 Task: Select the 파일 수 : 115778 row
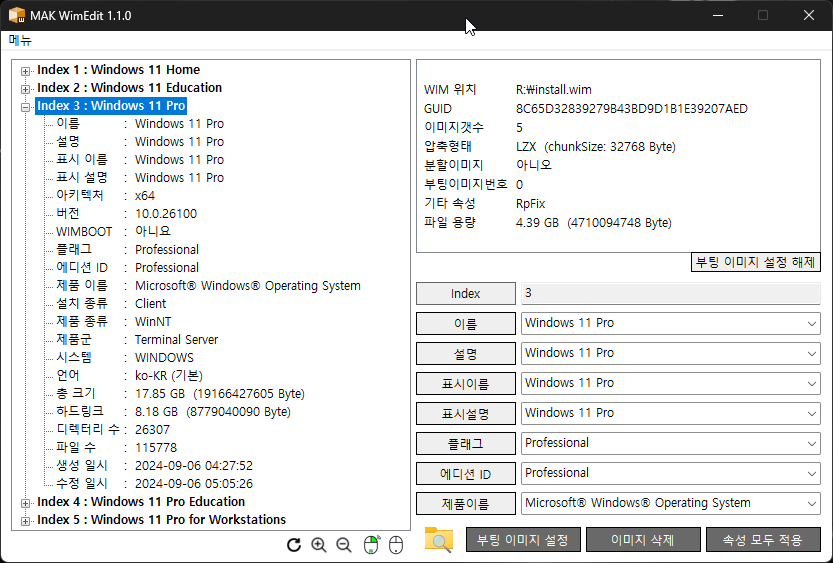point(116,447)
